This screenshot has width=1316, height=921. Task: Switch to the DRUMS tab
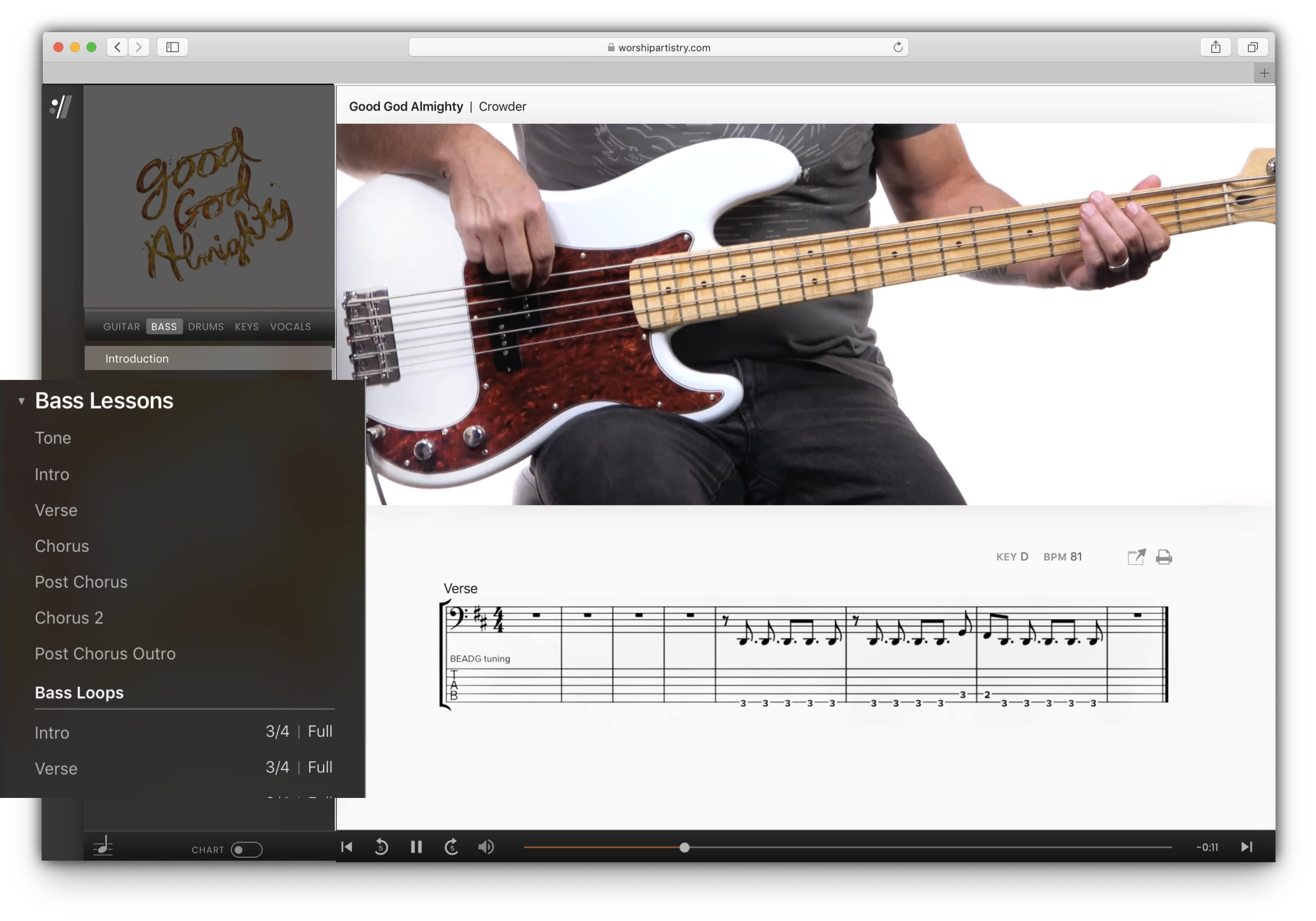pyautogui.click(x=206, y=327)
